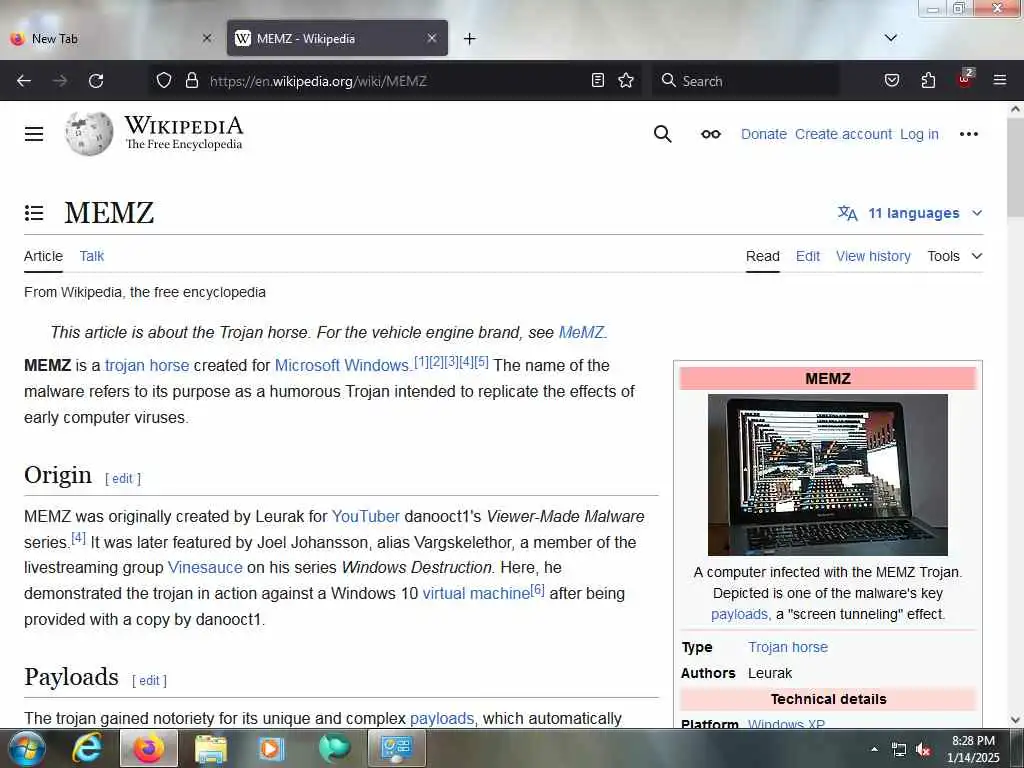The width and height of the screenshot is (1024, 768).
Task: Open the Firefox extensions puzzle icon
Action: click(x=928, y=80)
